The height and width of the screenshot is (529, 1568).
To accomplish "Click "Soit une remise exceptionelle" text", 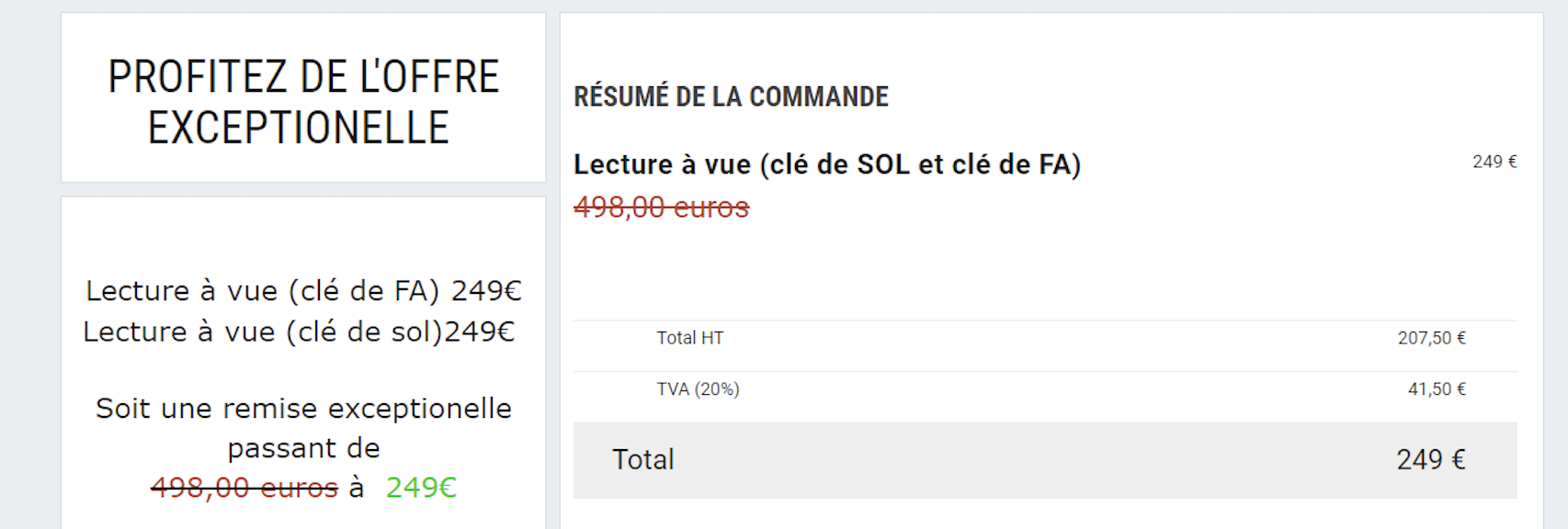I will (x=303, y=408).
